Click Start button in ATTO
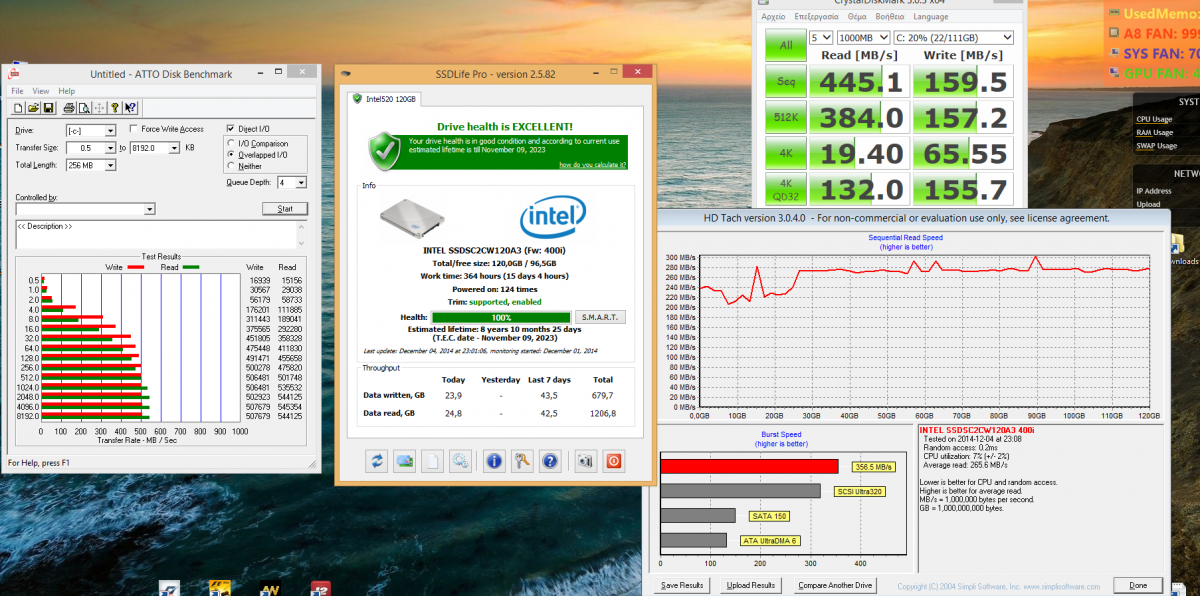 tap(285, 209)
